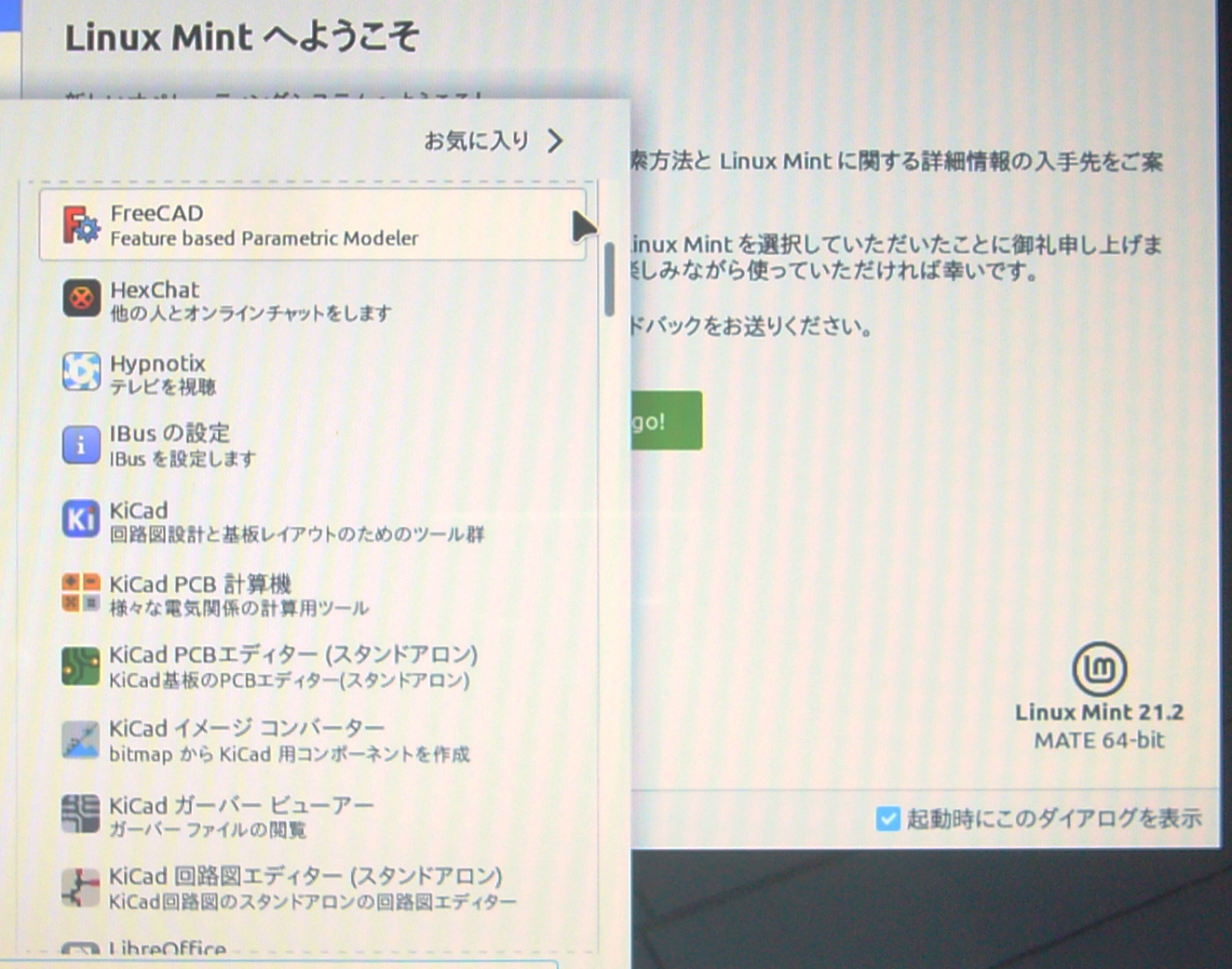Image resolution: width=1232 pixels, height=969 pixels.
Task: Launch KiCad 回路図設計 tool suite entry
Action: click(313, 519)
